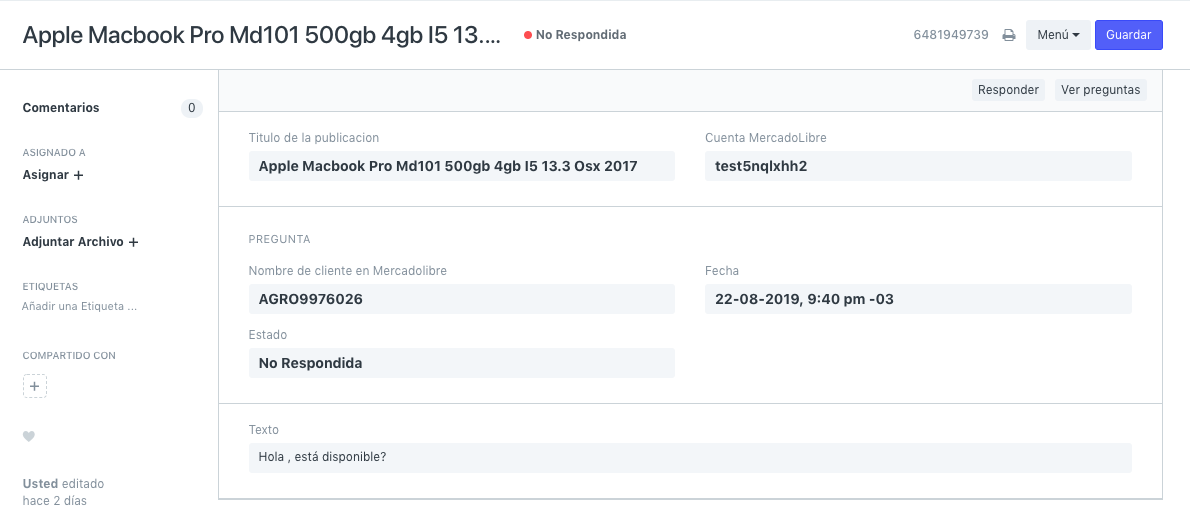Add a shared user with the plus box
Viewport: 1190px width, 510px height.
pos(34,386)
